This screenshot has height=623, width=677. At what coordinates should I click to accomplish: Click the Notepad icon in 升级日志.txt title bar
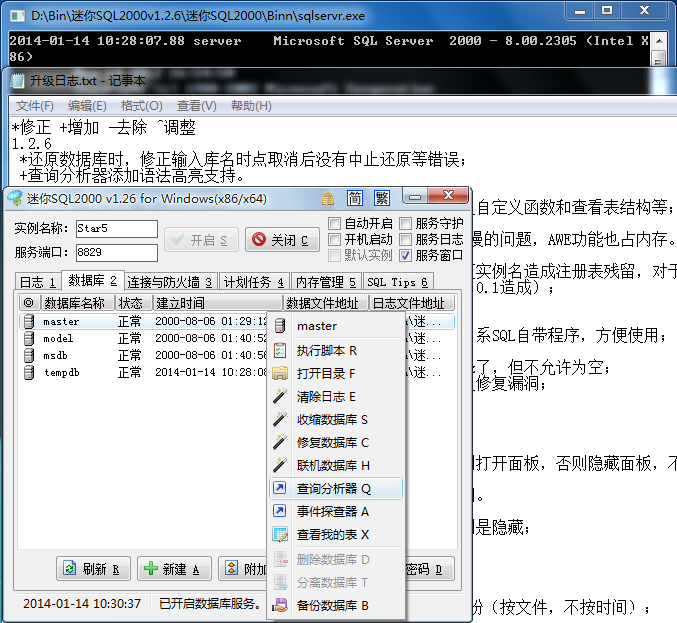pyautogui.click(x=17, y=80)
